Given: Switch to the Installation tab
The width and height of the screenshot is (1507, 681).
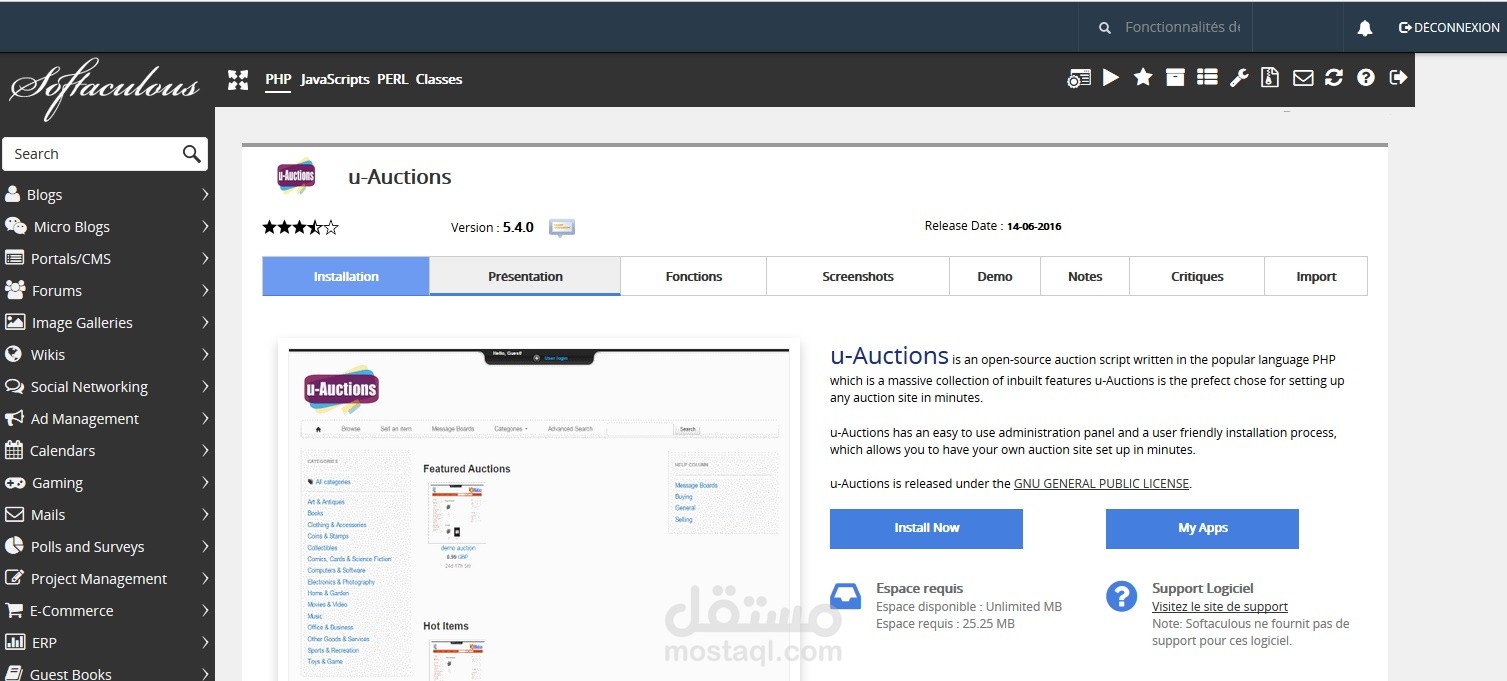Looking at the screenshot, I should pyautogui.click(x=346, y=276).
